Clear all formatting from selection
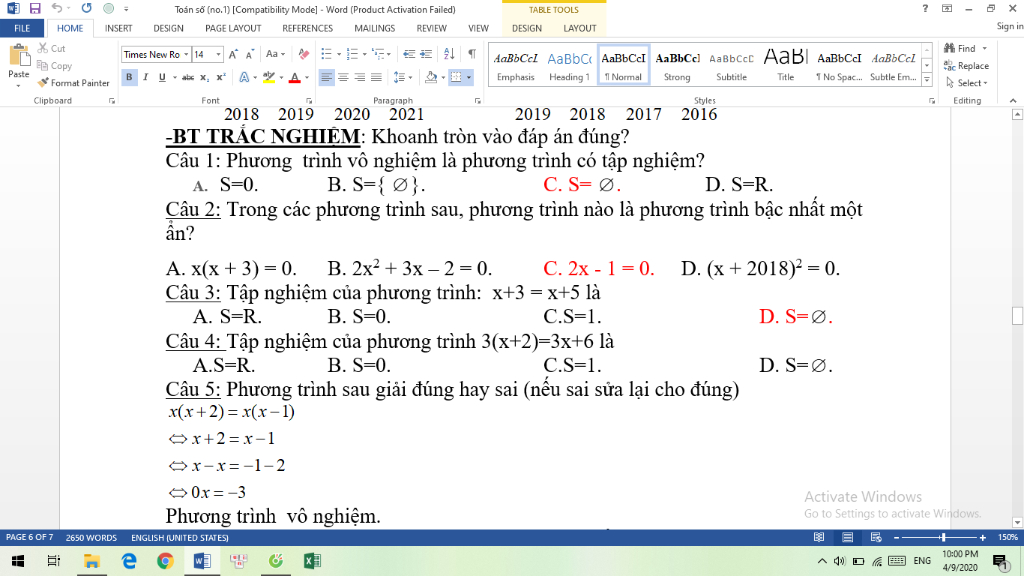 [x=303, y=54]
